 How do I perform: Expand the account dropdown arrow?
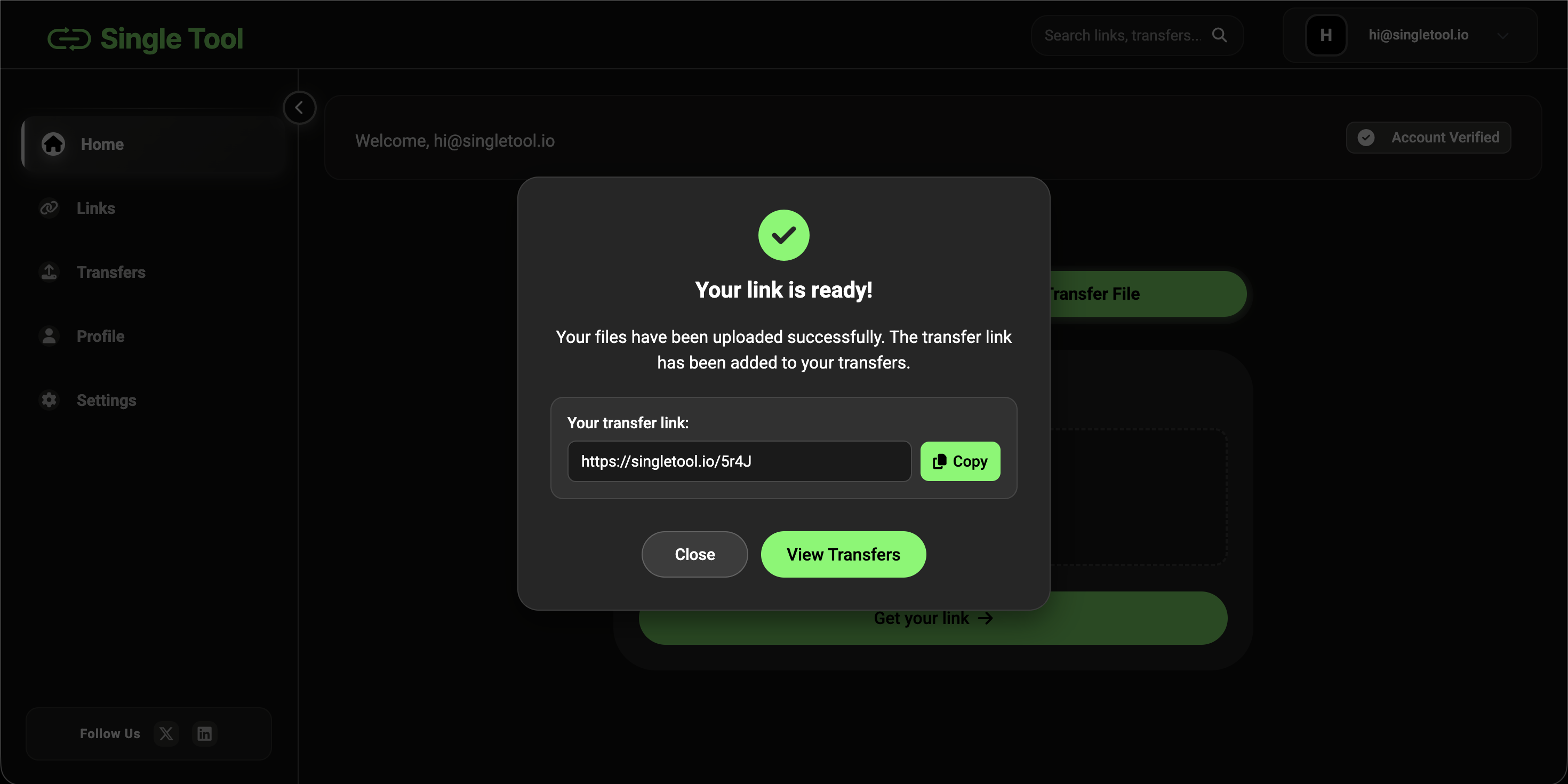(x=1502, y=35)
